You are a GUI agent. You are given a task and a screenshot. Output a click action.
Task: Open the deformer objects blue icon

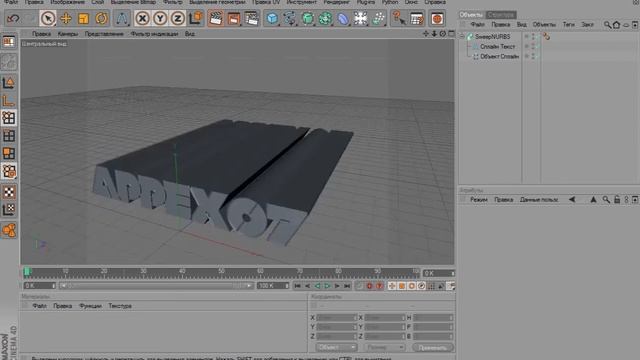pyautogui.click(x=343, y=18)
